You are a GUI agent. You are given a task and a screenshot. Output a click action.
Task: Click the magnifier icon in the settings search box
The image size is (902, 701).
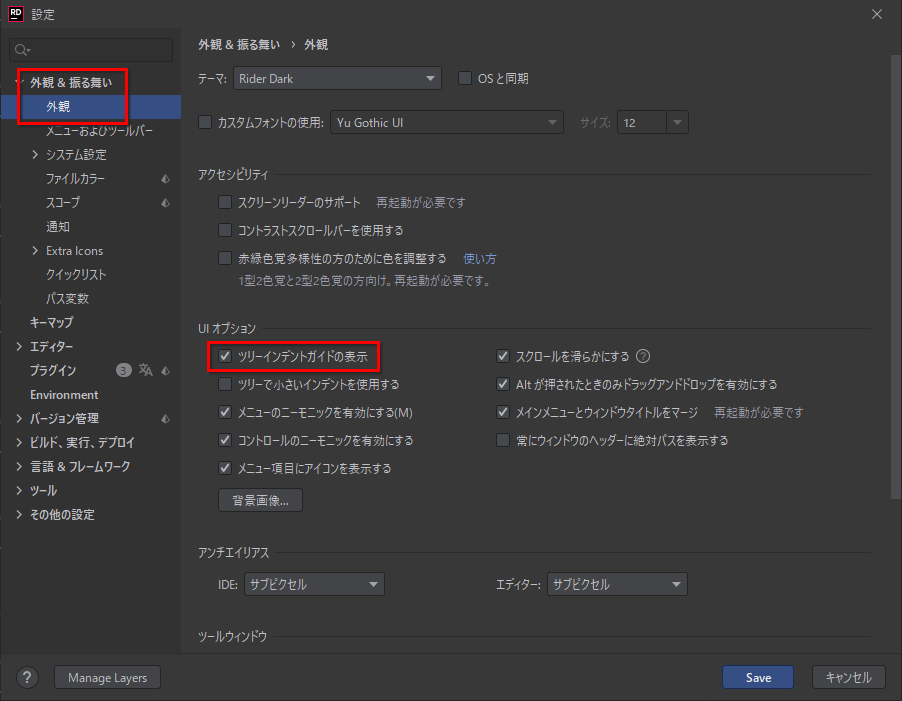(x=21, y=48)
